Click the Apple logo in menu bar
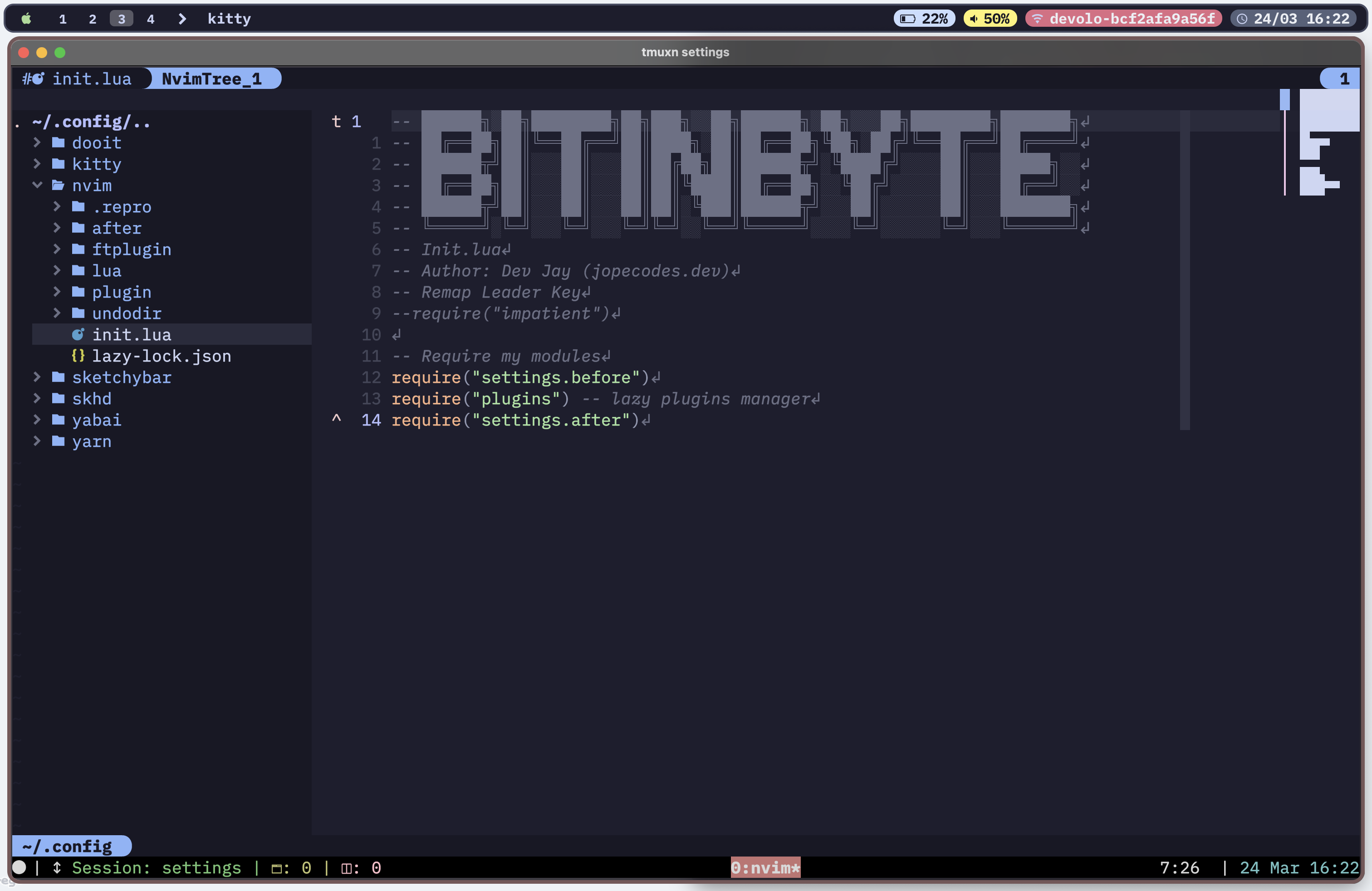The height and width of the screenshot is (891, 1372). click(26, 19)
